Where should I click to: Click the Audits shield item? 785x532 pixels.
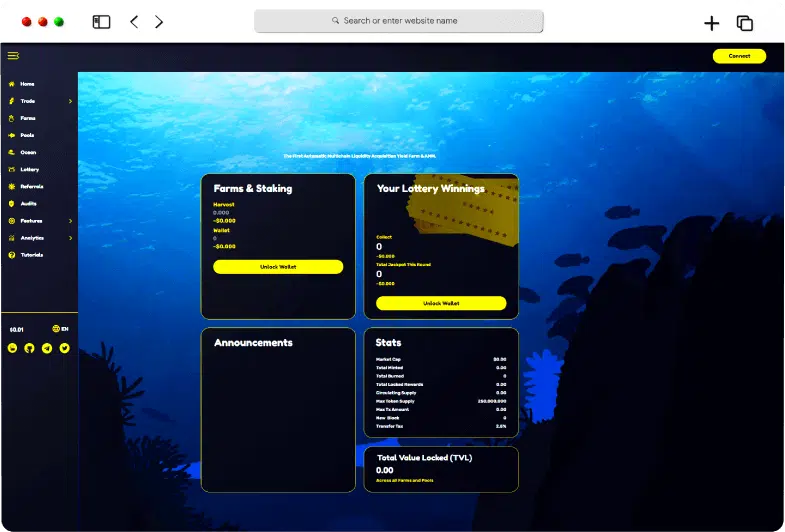pyautogui.click(x=28, y=203)
